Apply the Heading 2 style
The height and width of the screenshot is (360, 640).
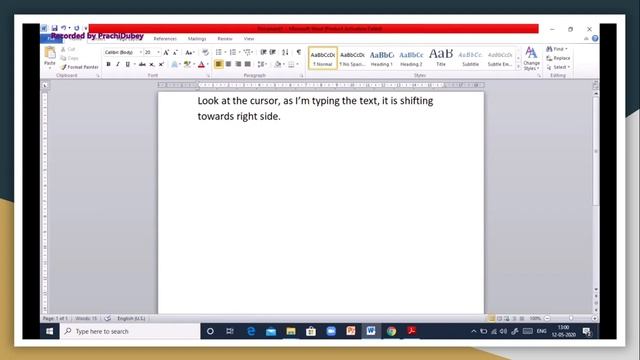click(x=411, y=58)
